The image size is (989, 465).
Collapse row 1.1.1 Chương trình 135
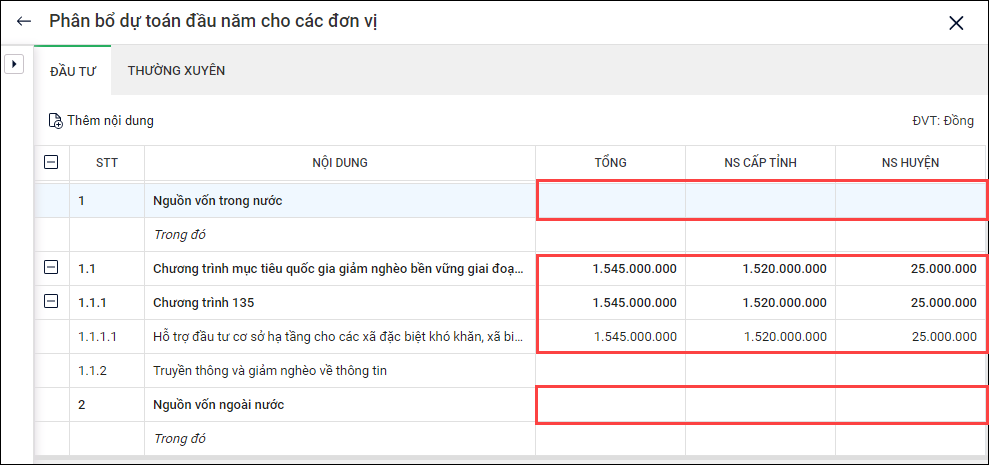[52, 302]
